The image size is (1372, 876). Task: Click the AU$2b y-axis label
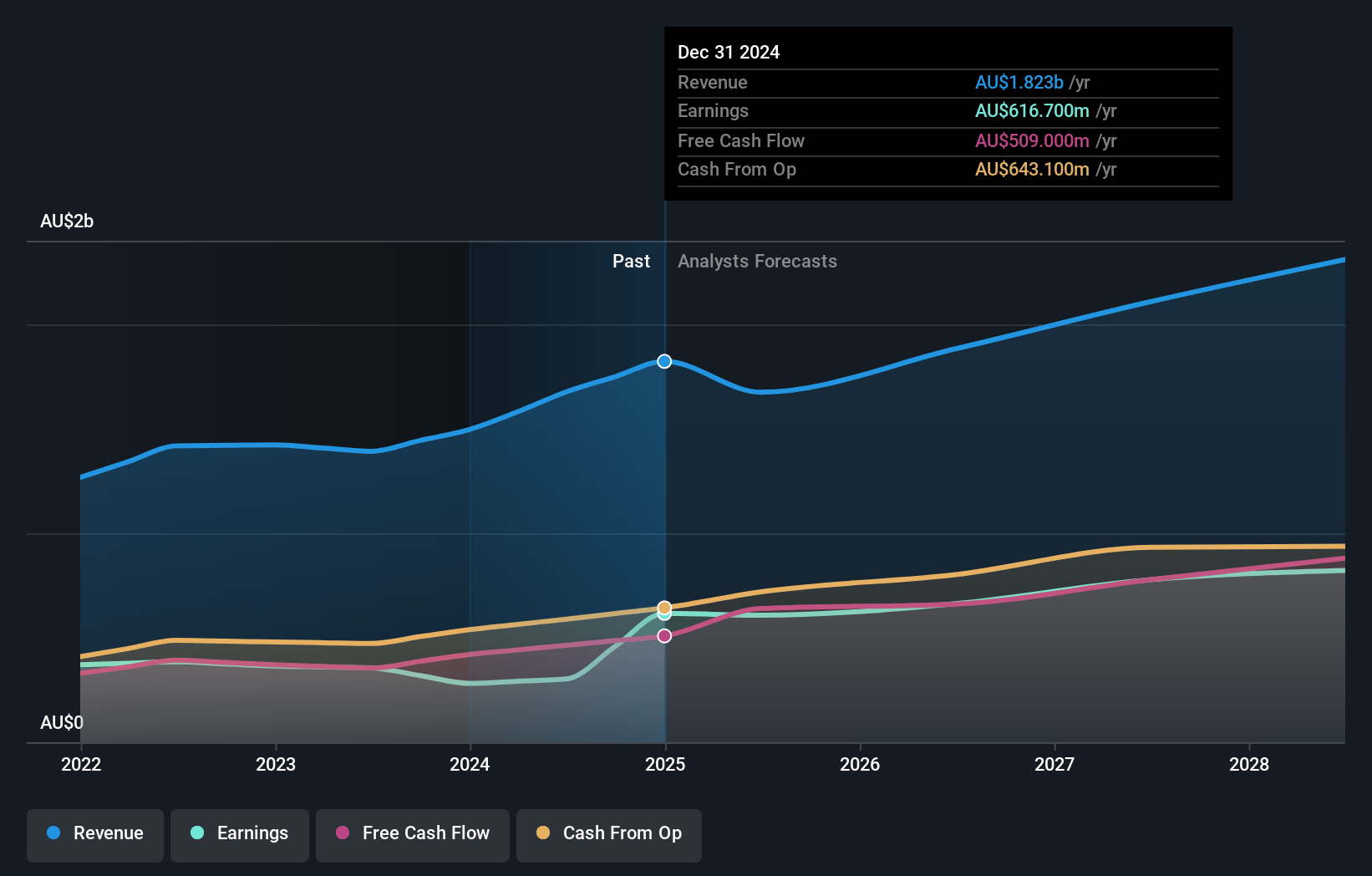point(67,222)
